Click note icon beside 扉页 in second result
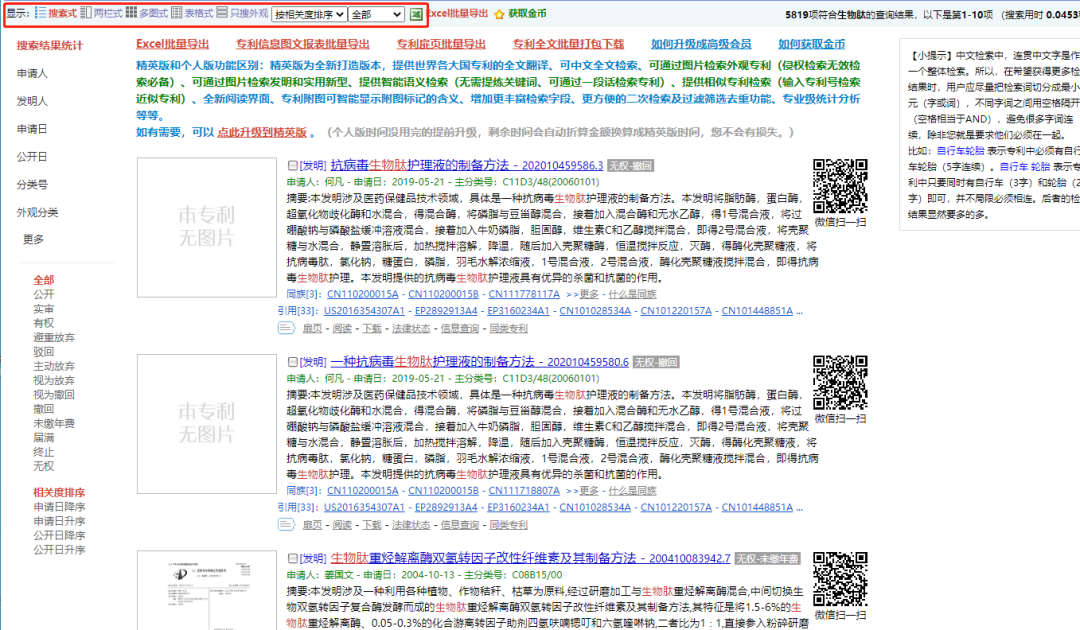This screenshot has width=1080, height=630. pyautogui.click(x=286, y=525)
